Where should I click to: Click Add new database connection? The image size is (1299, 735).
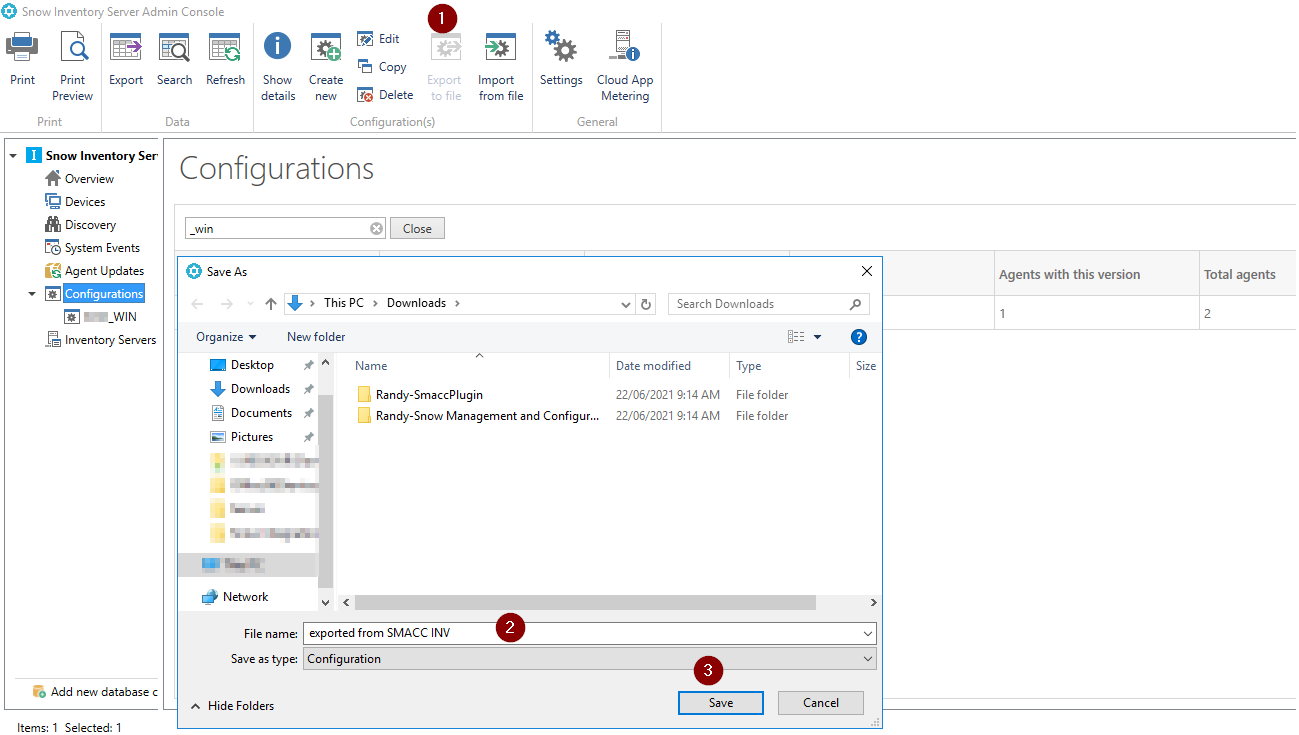[95, 692]
